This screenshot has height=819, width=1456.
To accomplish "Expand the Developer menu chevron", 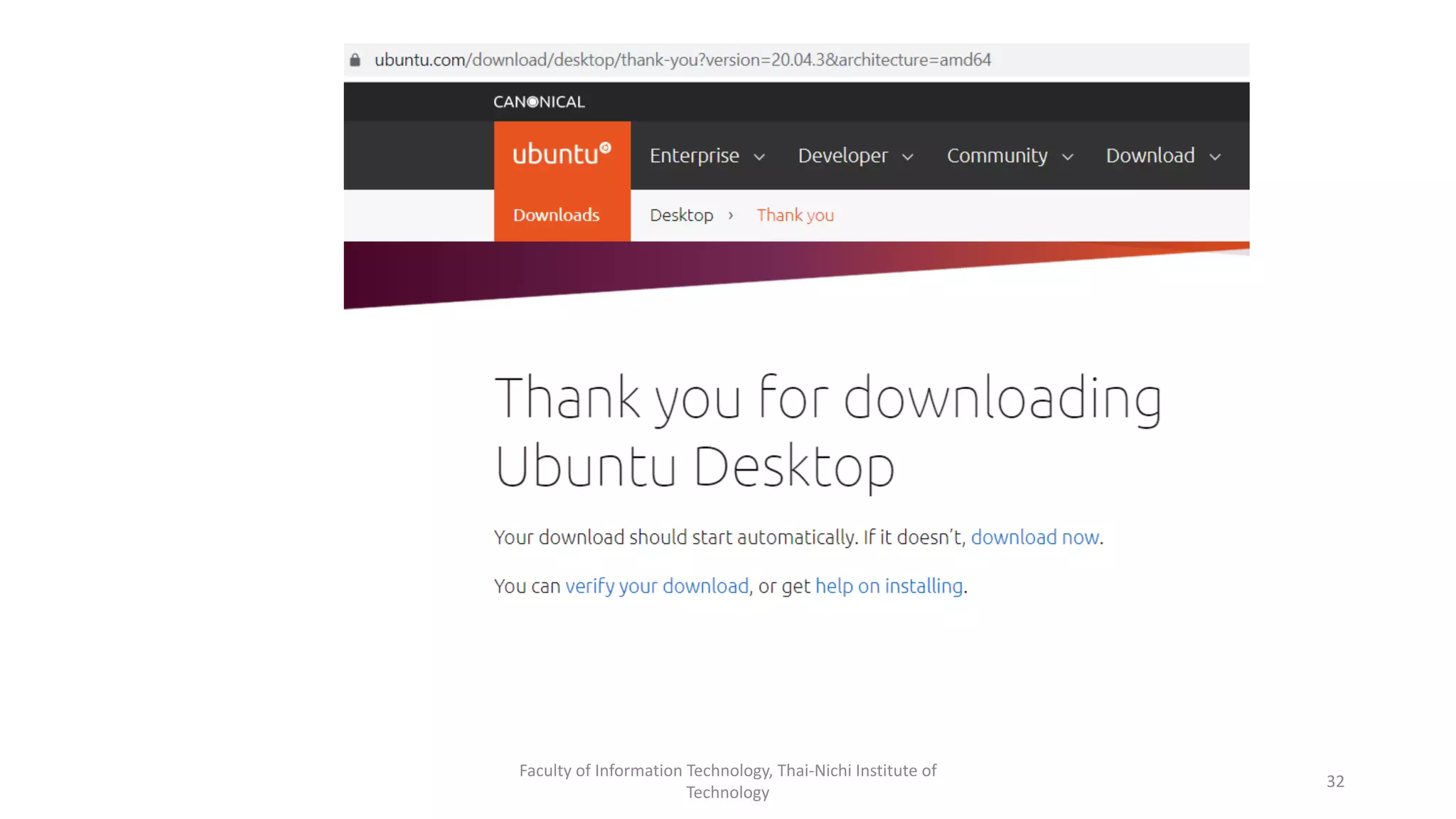I will [908, 157].
